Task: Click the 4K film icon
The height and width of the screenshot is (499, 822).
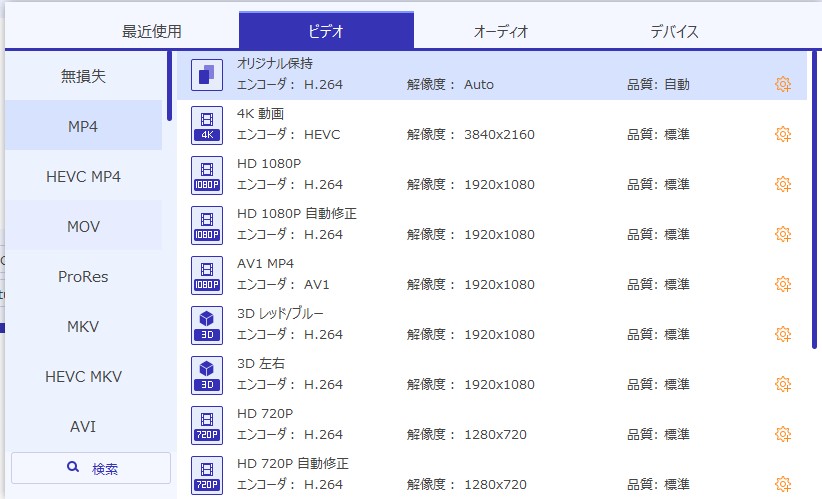Action: point(207,125)
